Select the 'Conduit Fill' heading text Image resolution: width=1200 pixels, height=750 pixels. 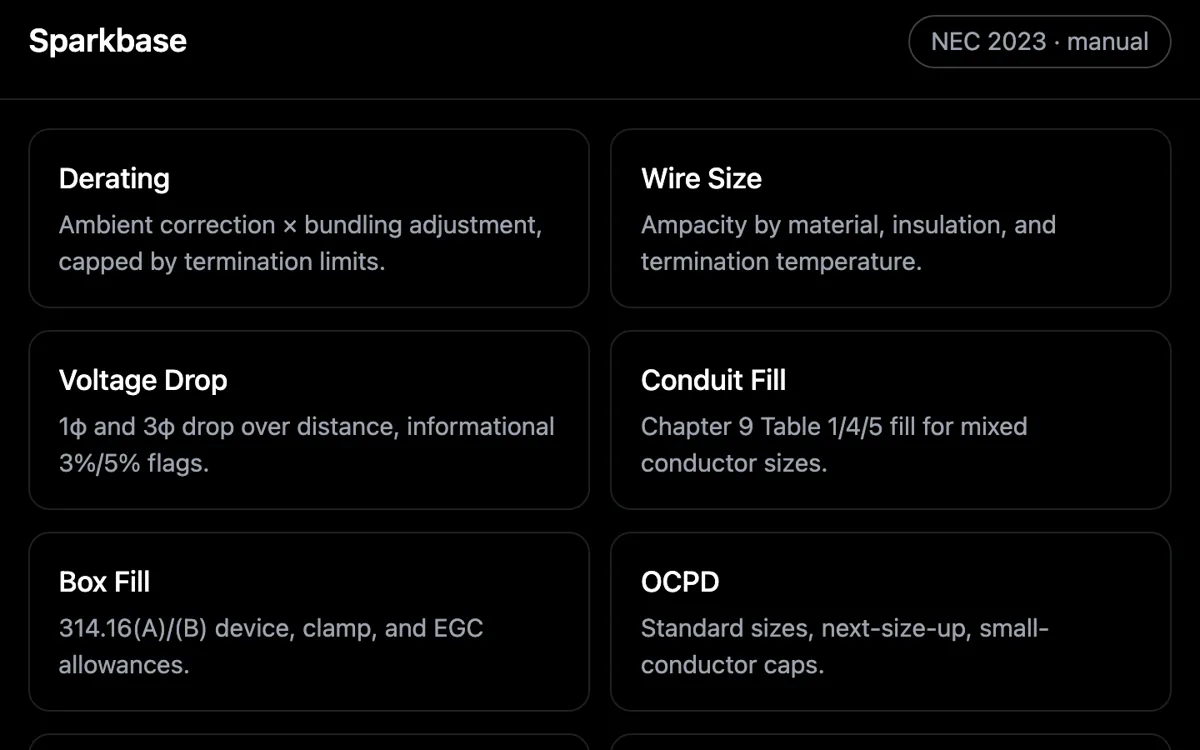coord(713,381)
